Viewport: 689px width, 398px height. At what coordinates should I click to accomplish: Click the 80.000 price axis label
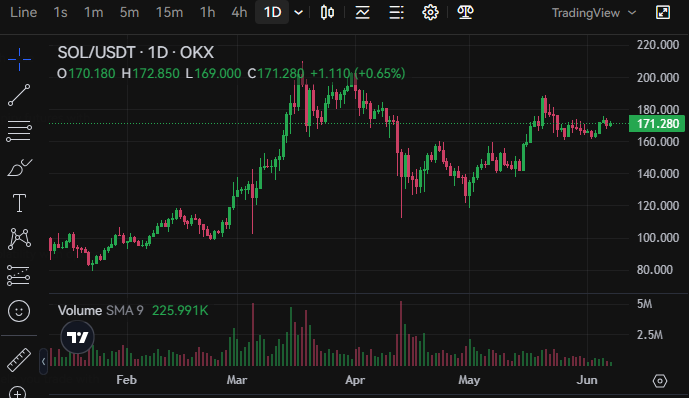655,270
